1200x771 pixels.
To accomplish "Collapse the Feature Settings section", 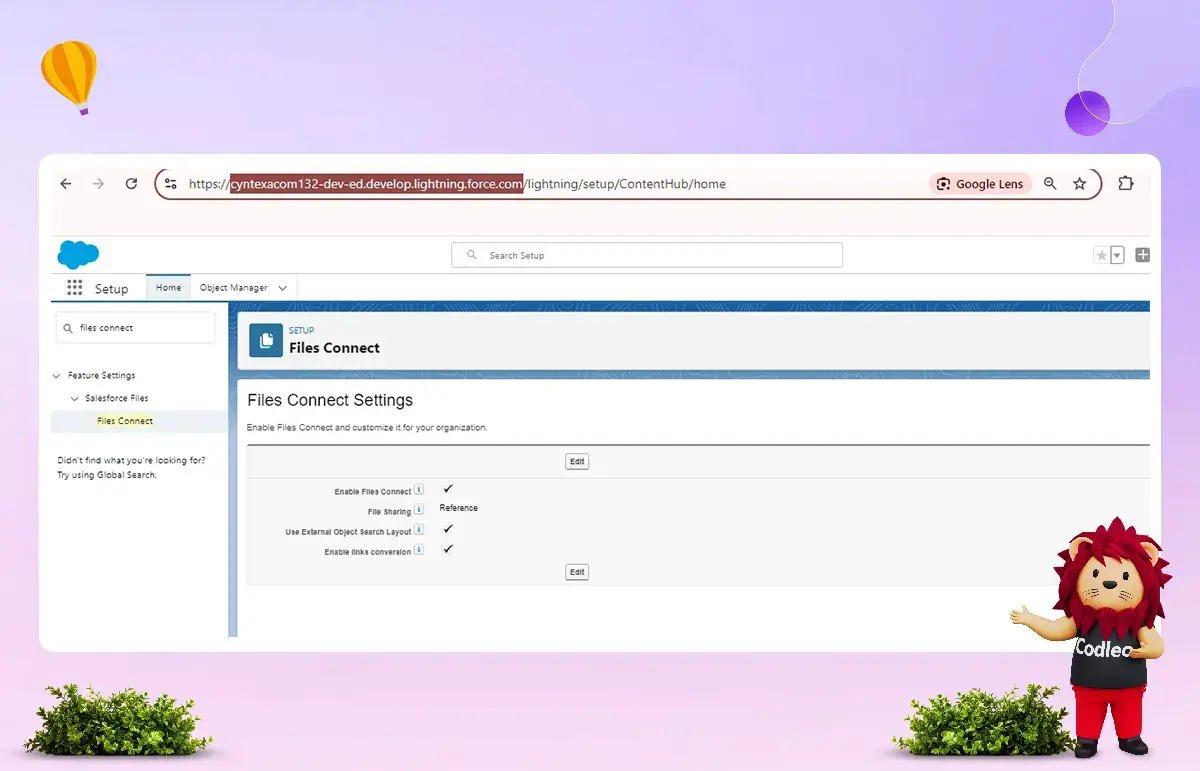I will coord(56,376).
